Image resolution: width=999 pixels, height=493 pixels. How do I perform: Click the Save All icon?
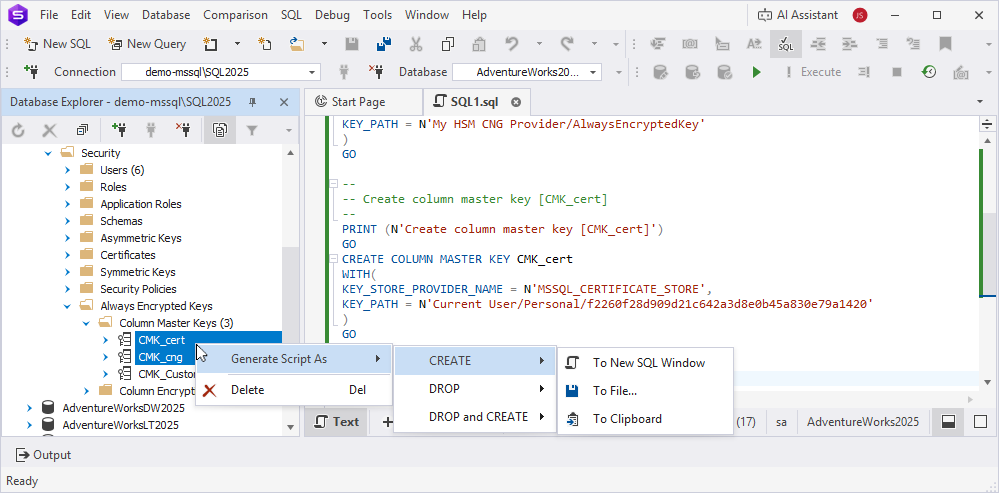coord(384,44)
